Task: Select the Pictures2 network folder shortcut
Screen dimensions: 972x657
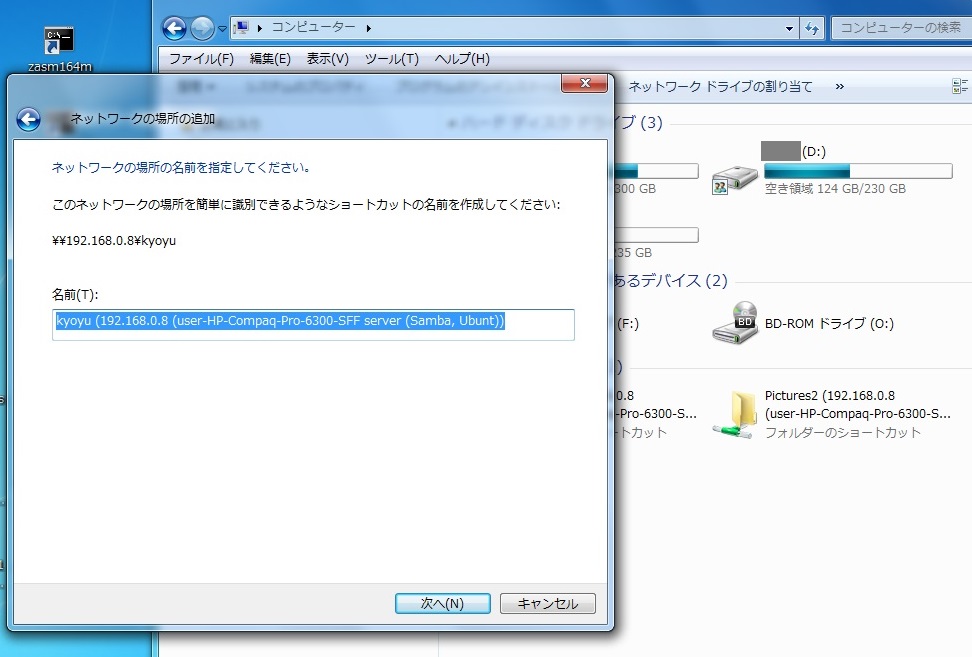Action: [x=734, y=414]
